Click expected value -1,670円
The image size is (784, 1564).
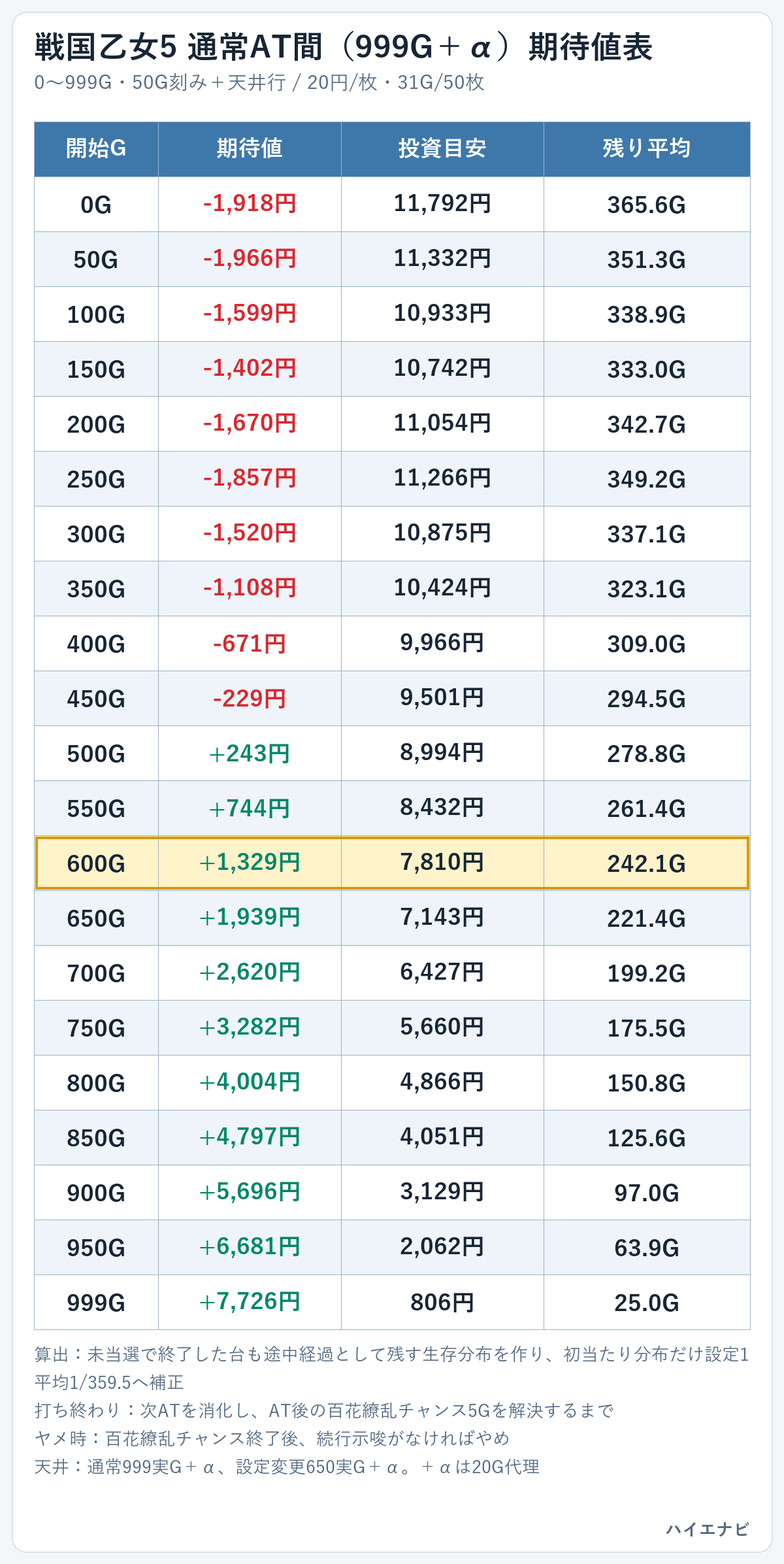[x=250, y=424]
